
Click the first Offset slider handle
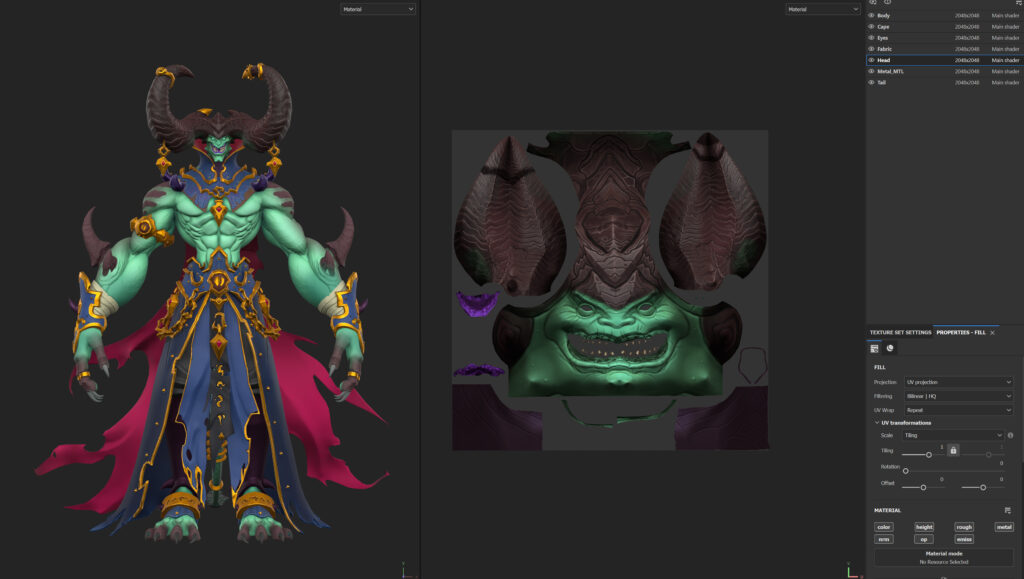pyautogui.click(x=923, y=487)
